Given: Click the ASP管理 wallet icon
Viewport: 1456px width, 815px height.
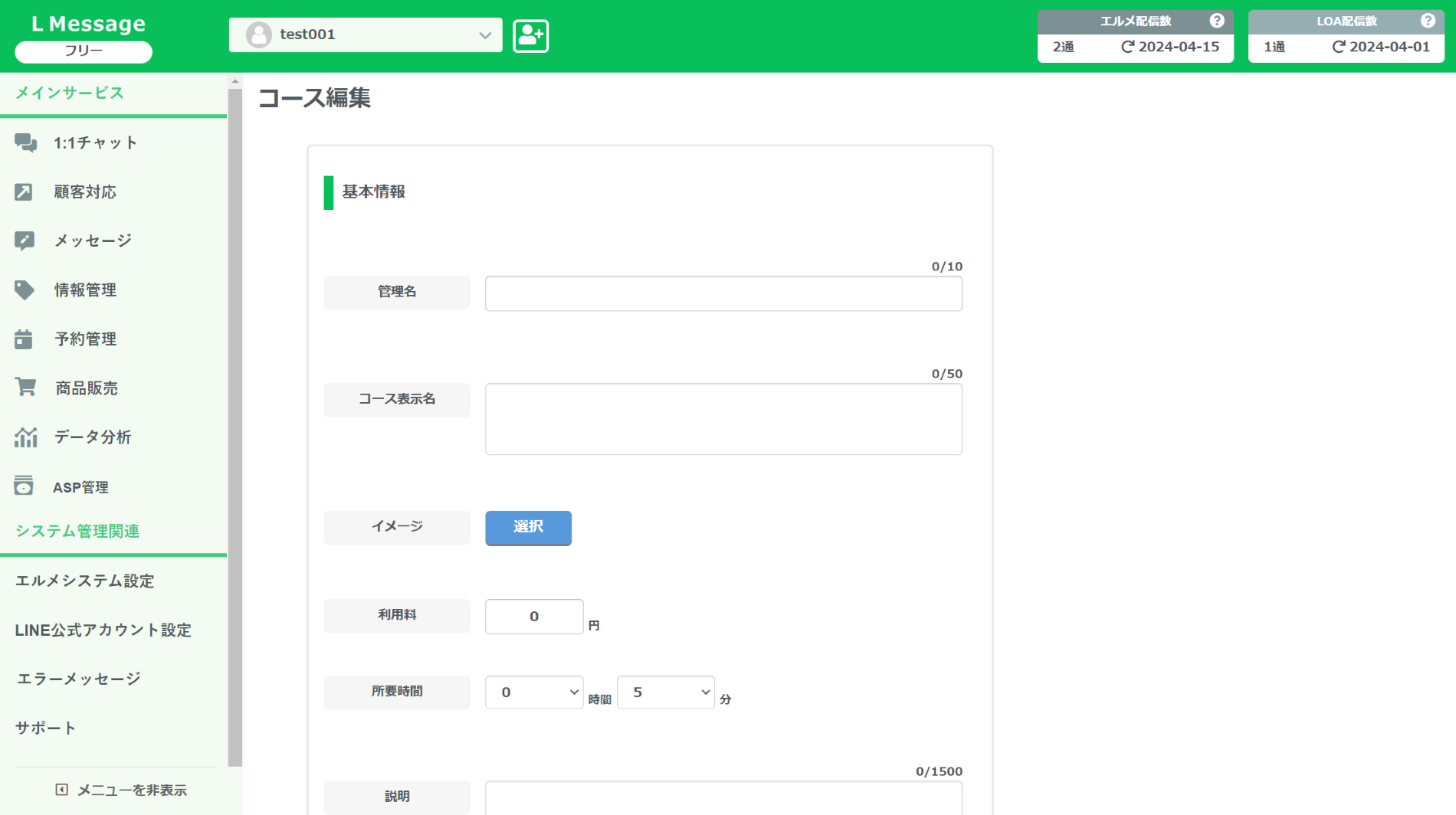Looking at the screenshot, I should [x=24, y=486].
